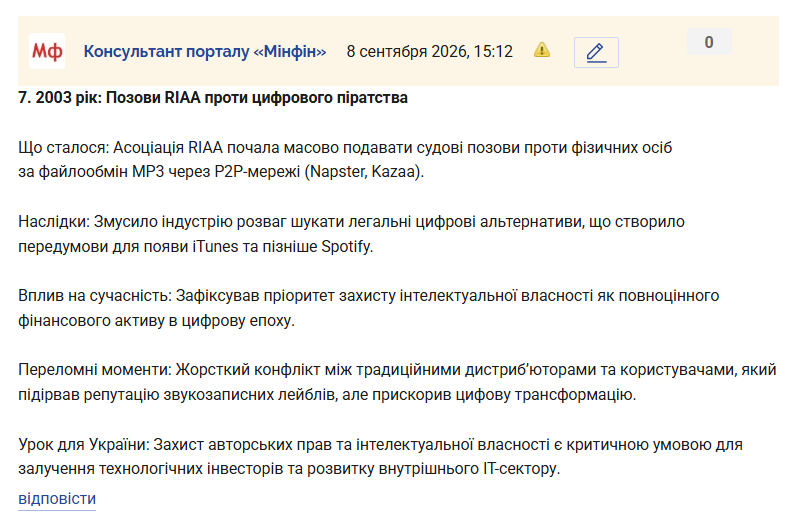The width and height of the screenshot is (796, 523).
Task: Click the відповісти reply link
Action: click(x=57, y=499)
